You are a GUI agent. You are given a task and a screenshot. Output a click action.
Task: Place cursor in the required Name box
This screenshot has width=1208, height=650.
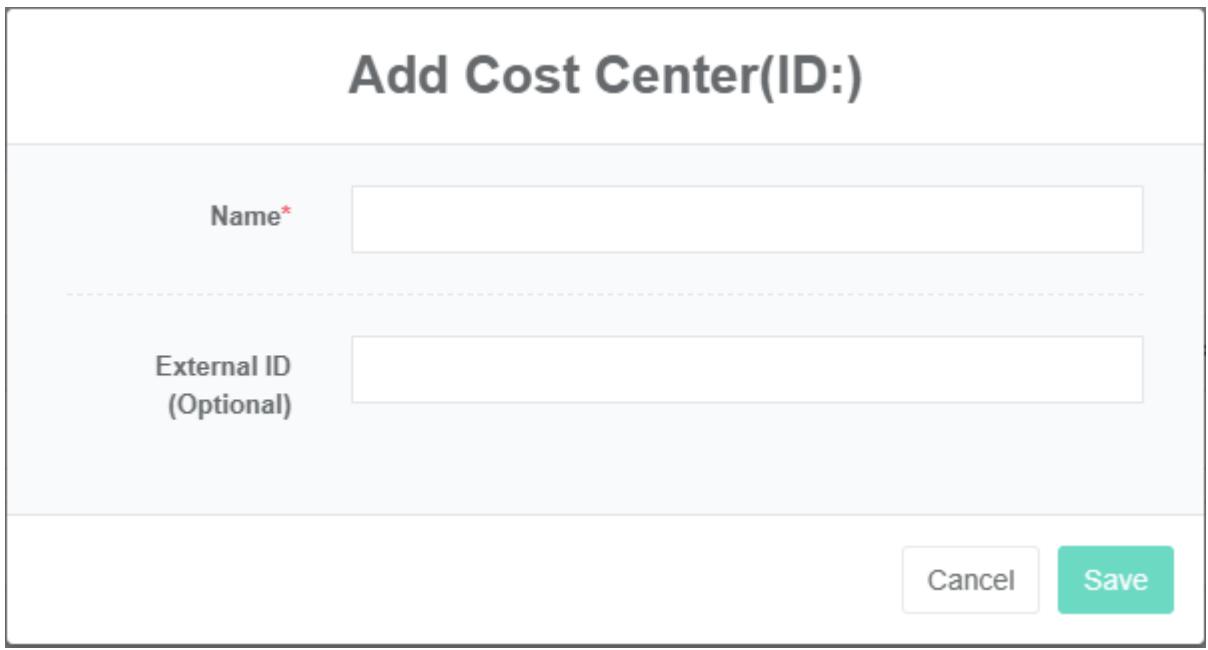(x=746, y=219)
